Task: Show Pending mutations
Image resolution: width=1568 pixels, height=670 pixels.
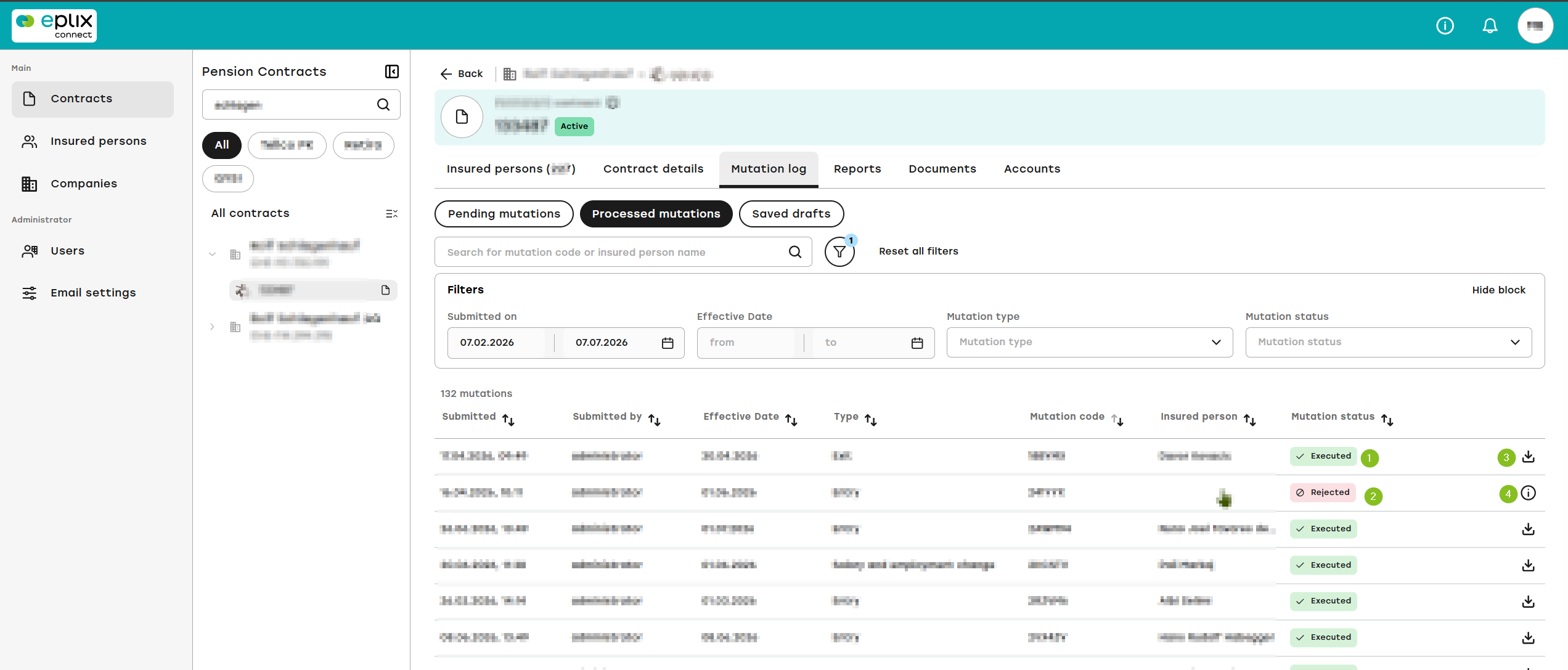Action: click(504, 214)
